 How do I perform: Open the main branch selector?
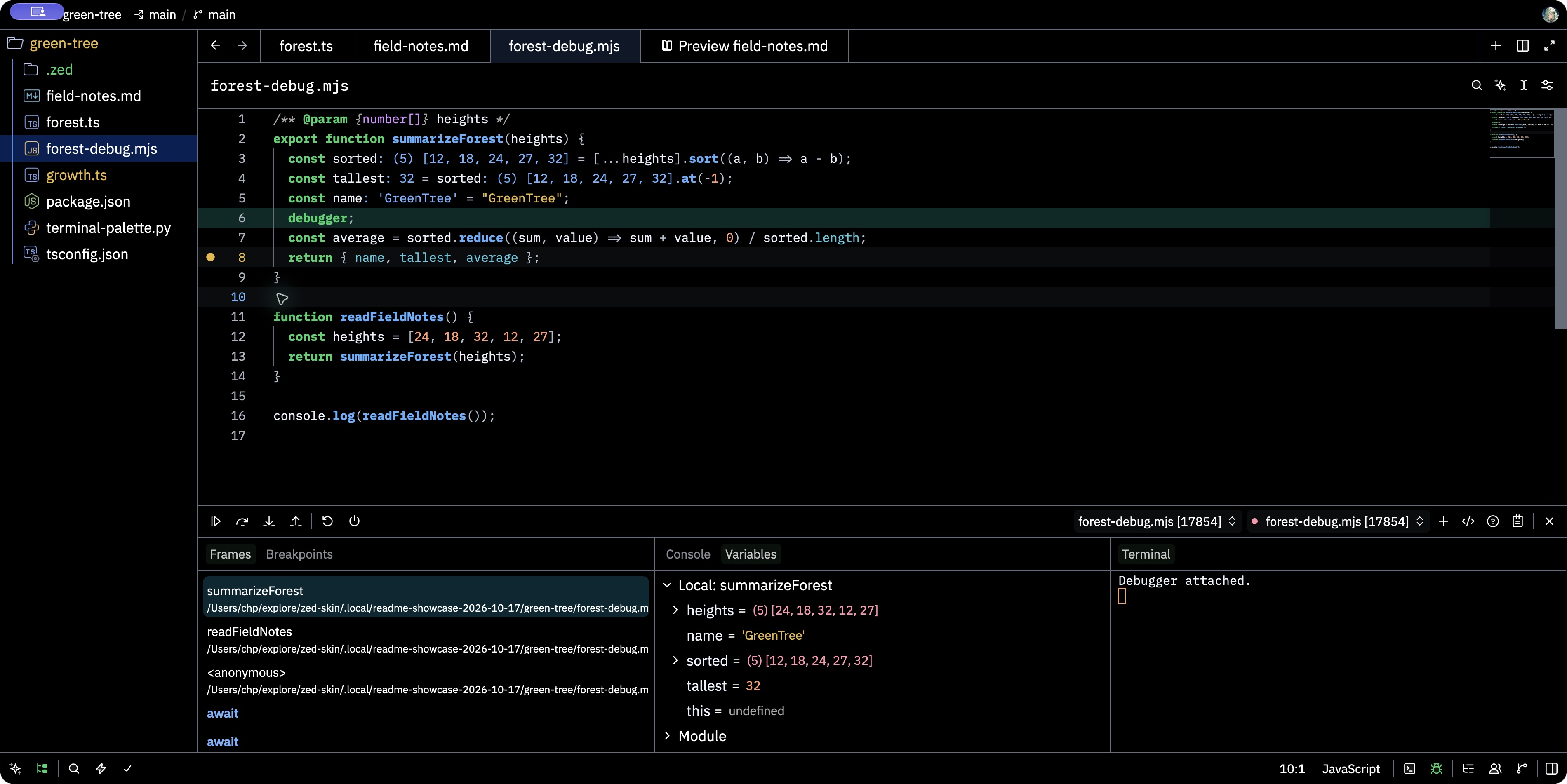[x=215, y=14]
